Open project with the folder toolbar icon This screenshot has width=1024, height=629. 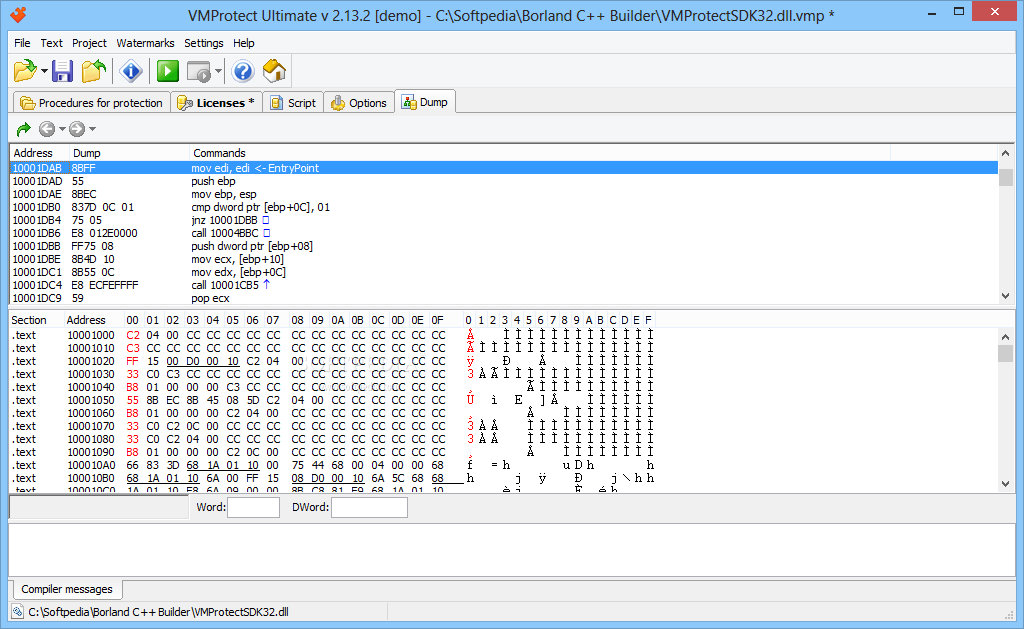25,71
